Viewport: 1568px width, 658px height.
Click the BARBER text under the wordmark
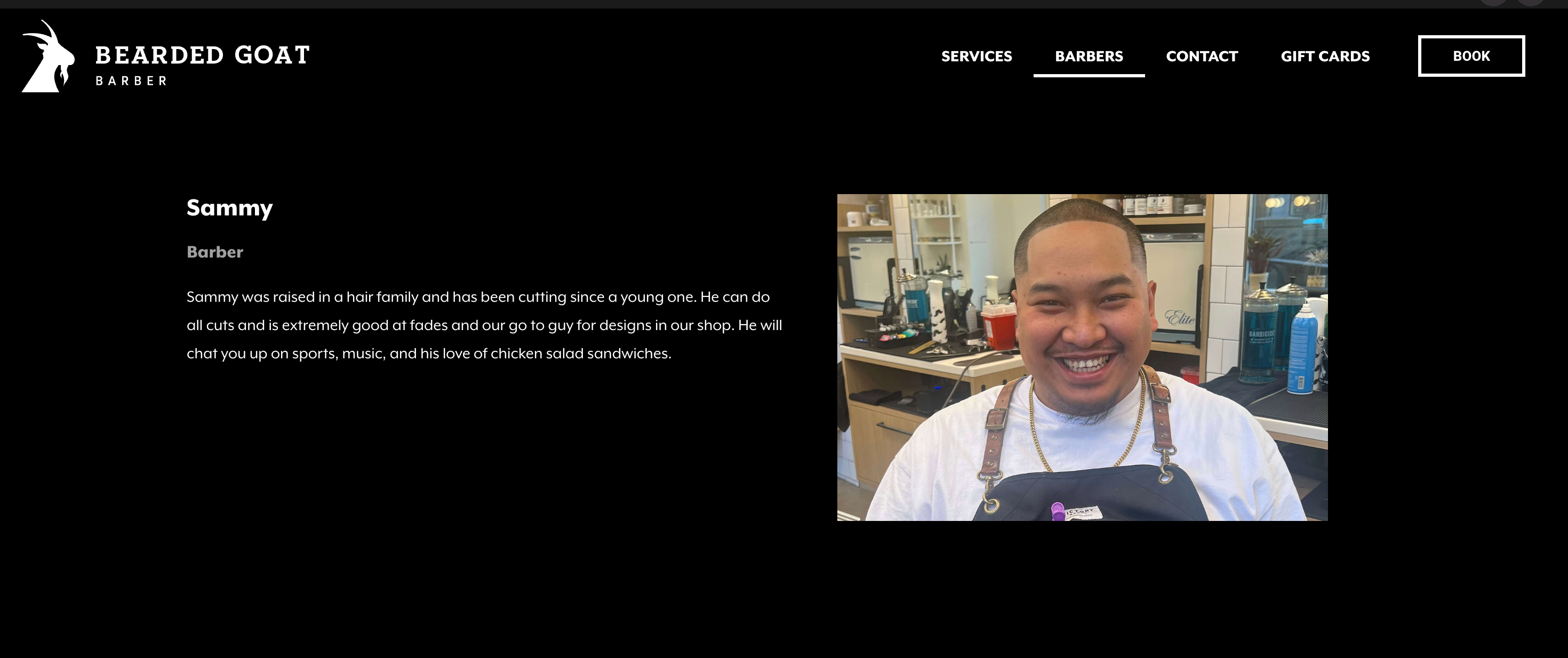(x=131, y=81)
